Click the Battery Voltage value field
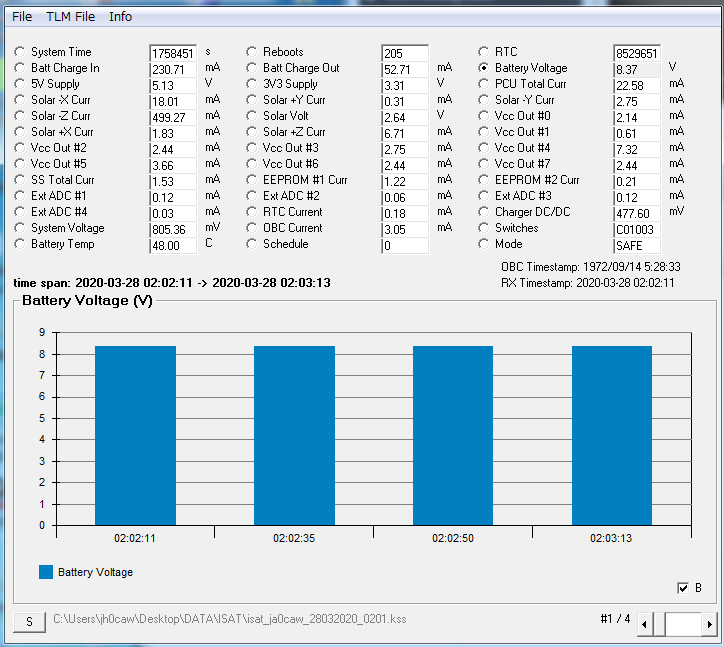 coord(637,70)
